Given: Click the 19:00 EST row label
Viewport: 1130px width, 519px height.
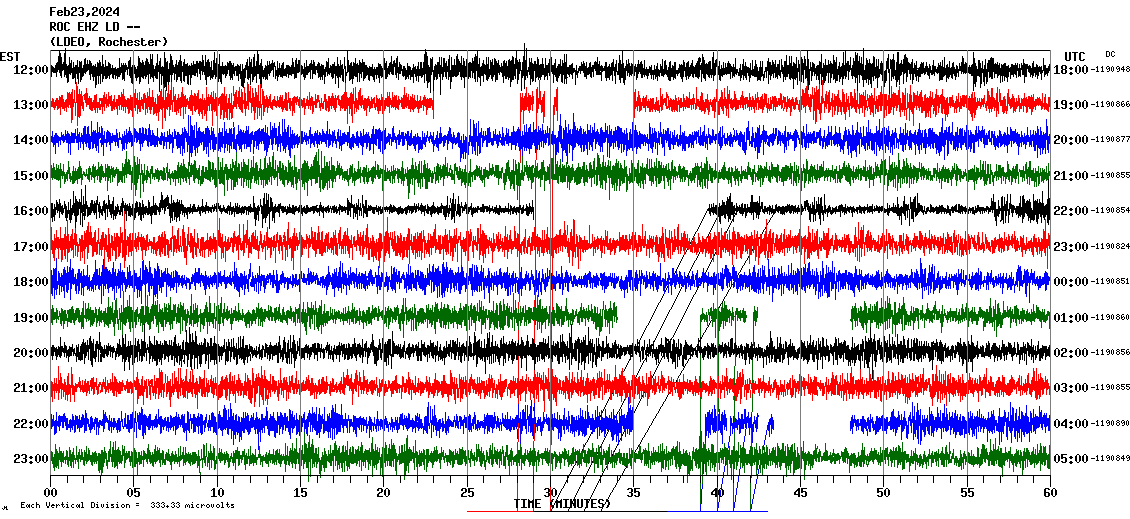Looking at the screenshot, I should [31, 317].
